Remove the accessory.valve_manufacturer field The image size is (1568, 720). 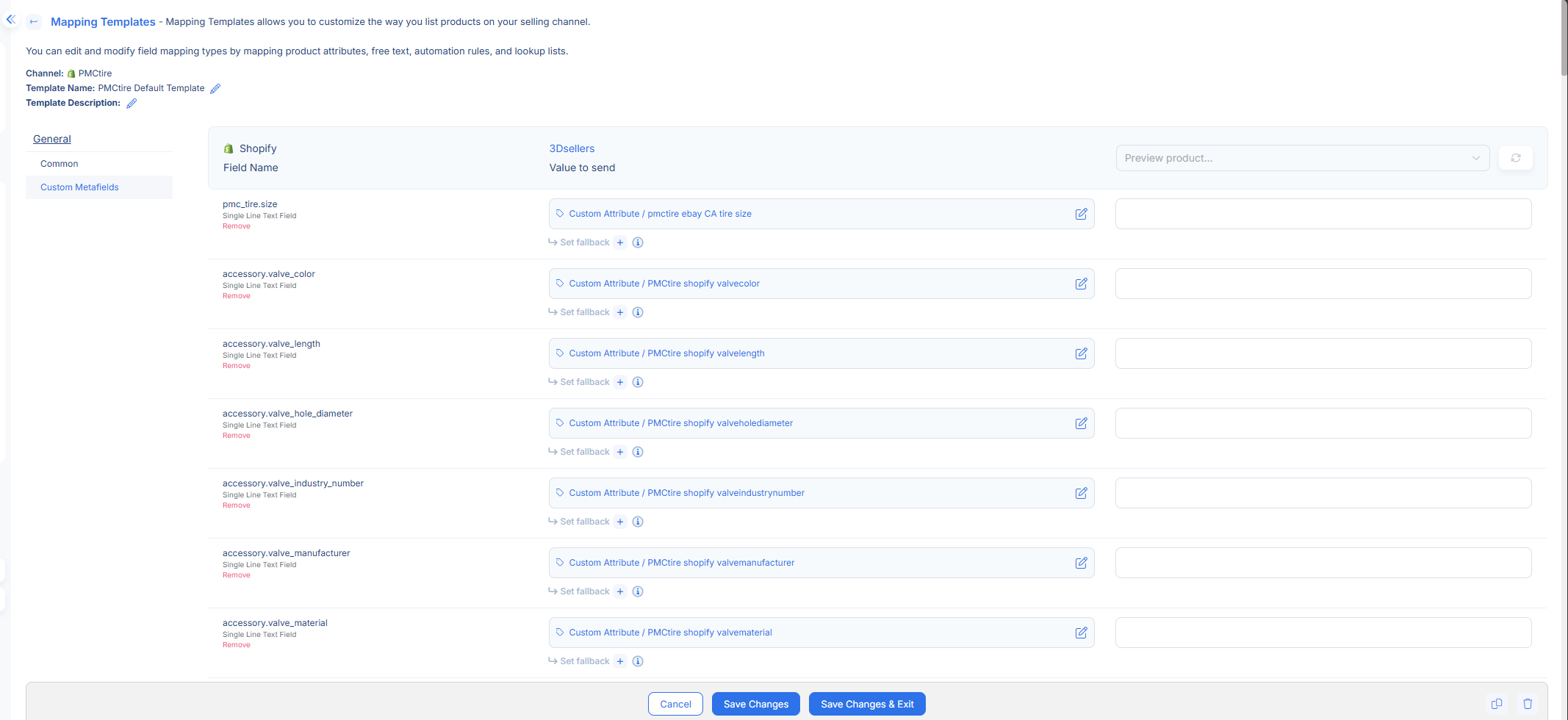236,575
